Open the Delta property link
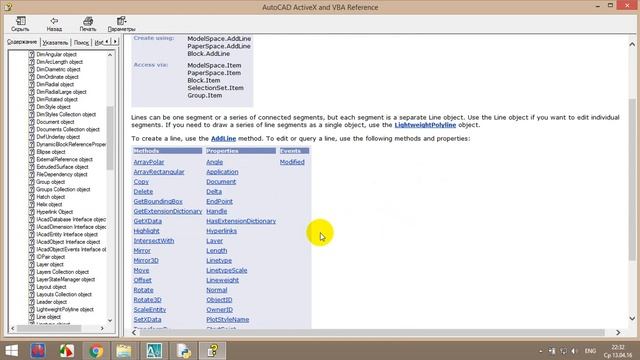640x360 pixels. pos(214,191)
